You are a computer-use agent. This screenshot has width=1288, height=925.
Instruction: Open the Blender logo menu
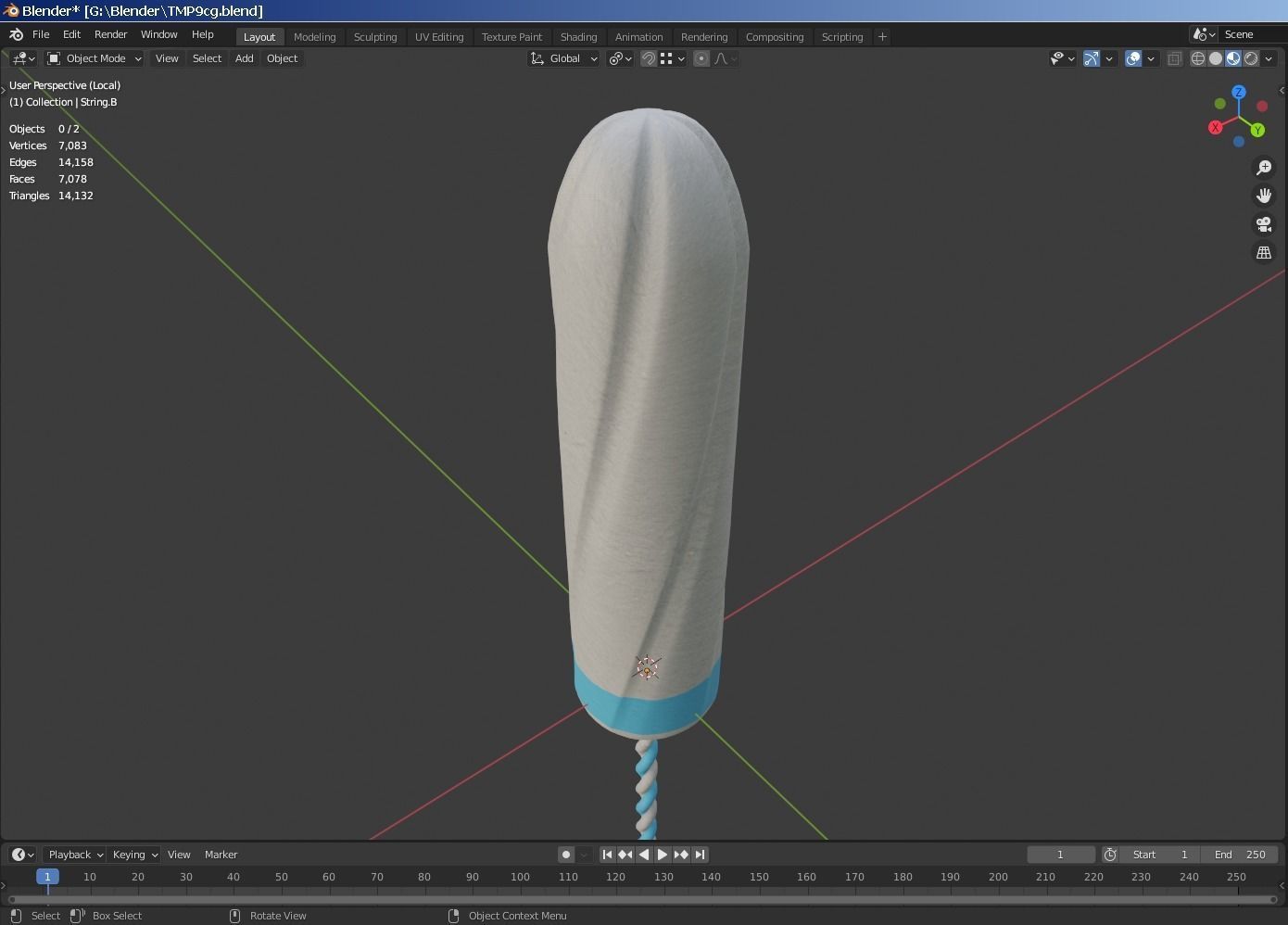pyautogui.click(x=16, y=34)
